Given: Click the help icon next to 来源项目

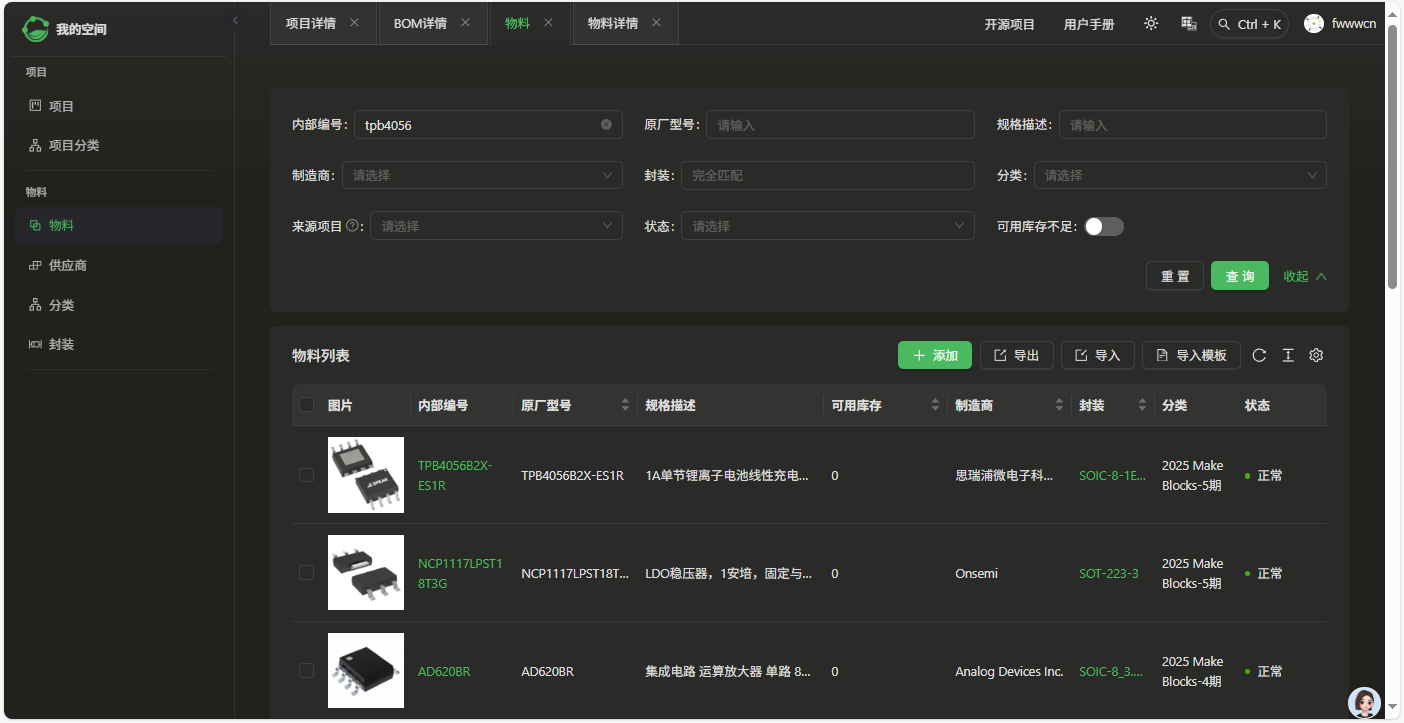Looking at the screenshot, I should (352, 226).
